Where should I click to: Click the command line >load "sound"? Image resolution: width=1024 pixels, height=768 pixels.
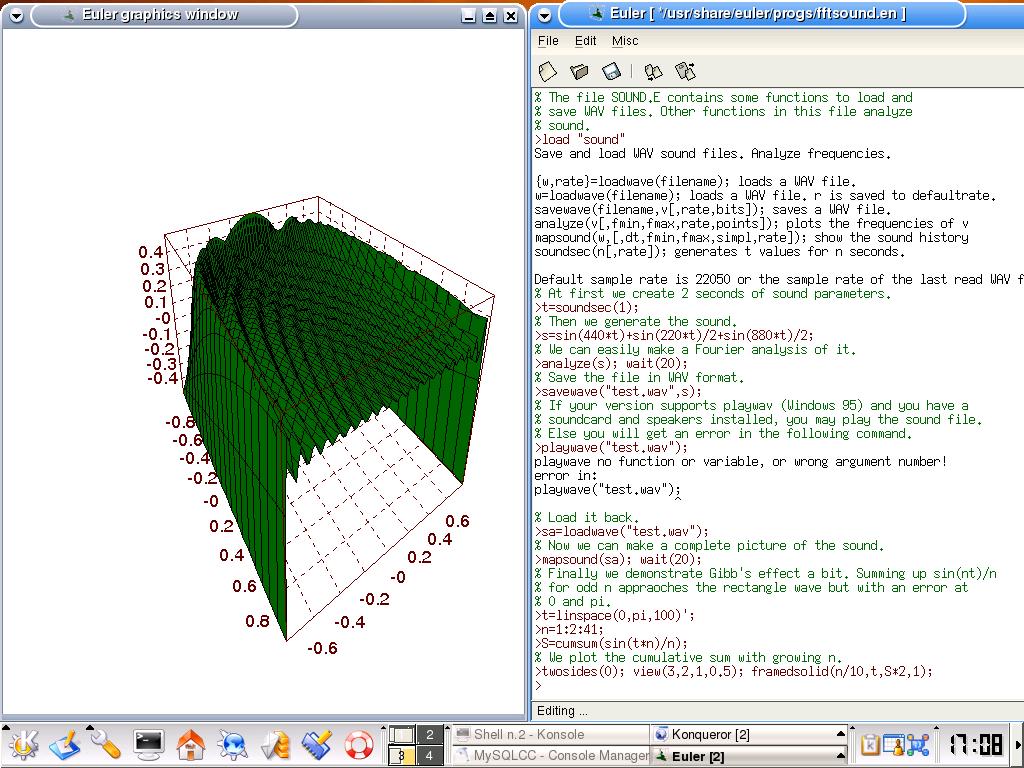(580, 139)
